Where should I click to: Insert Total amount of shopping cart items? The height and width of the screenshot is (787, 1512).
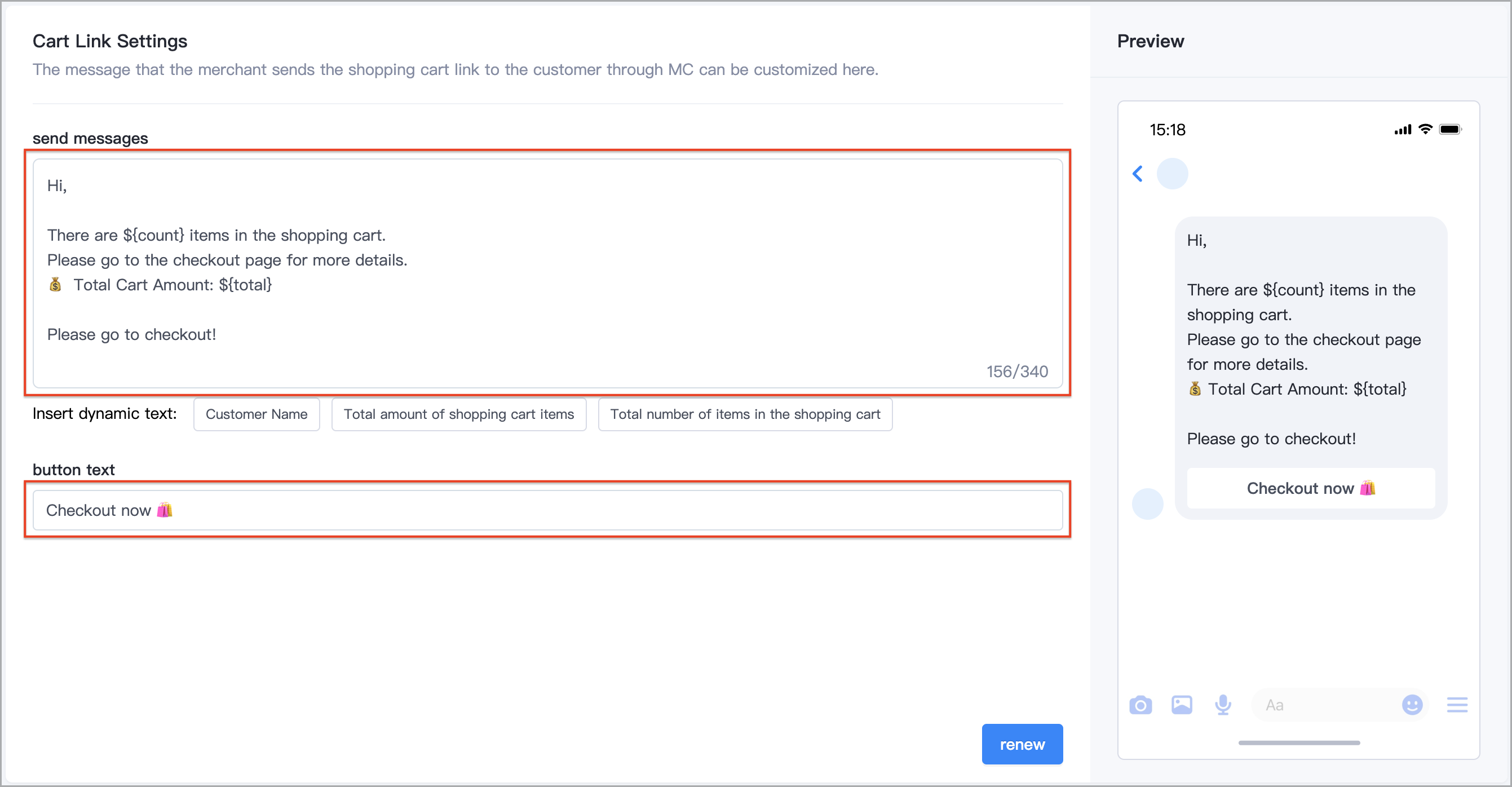pos(459,414)
